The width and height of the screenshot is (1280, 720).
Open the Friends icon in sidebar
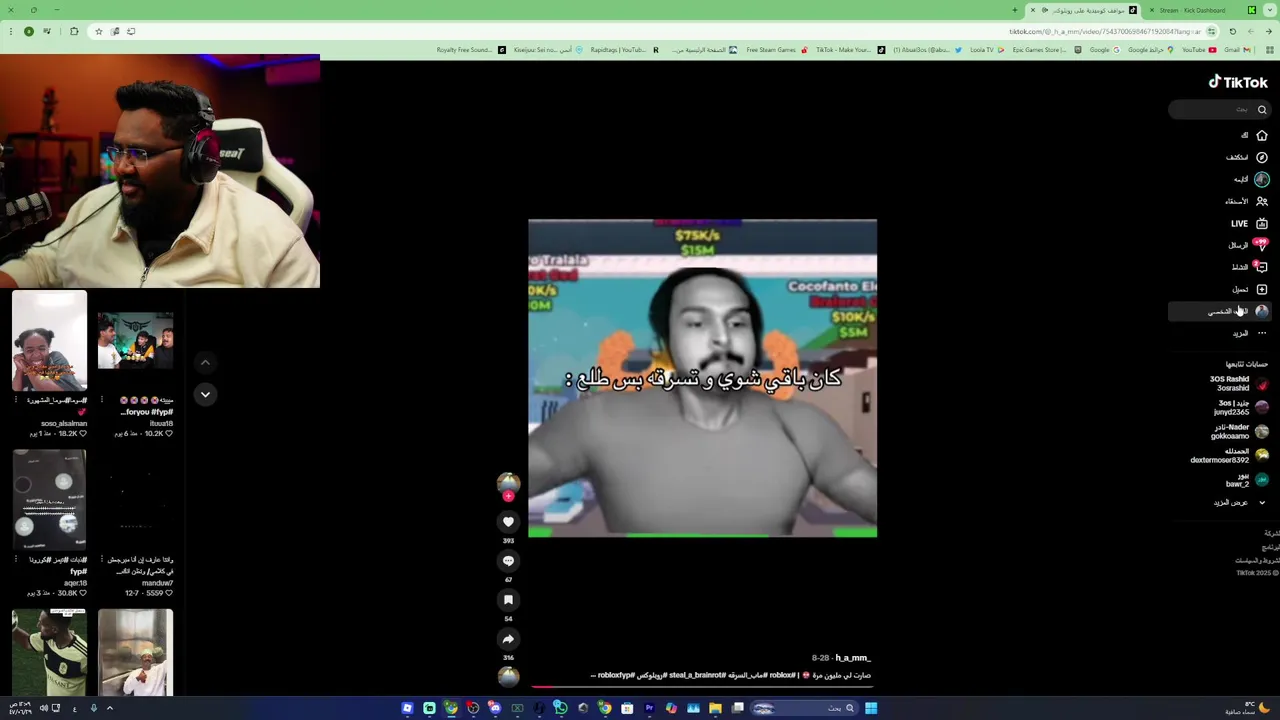coord(1262,201)
